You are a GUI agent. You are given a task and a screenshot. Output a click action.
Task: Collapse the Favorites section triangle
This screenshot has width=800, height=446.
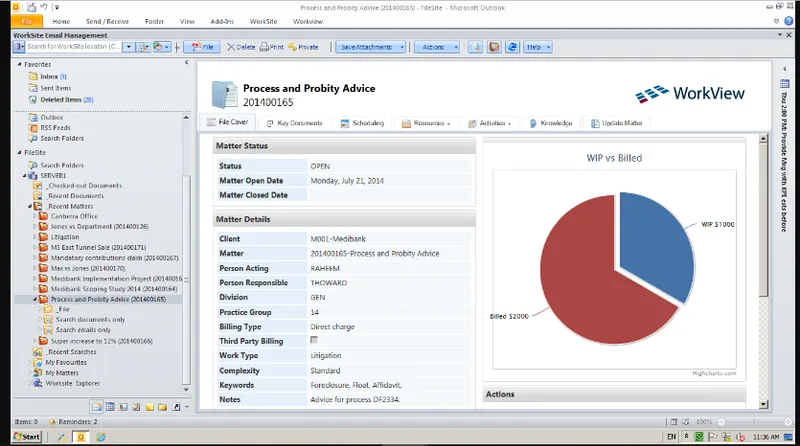19,64
